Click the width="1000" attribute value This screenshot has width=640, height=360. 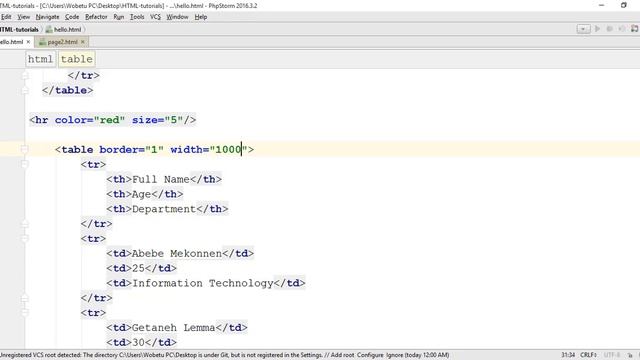tap(229, 149)
